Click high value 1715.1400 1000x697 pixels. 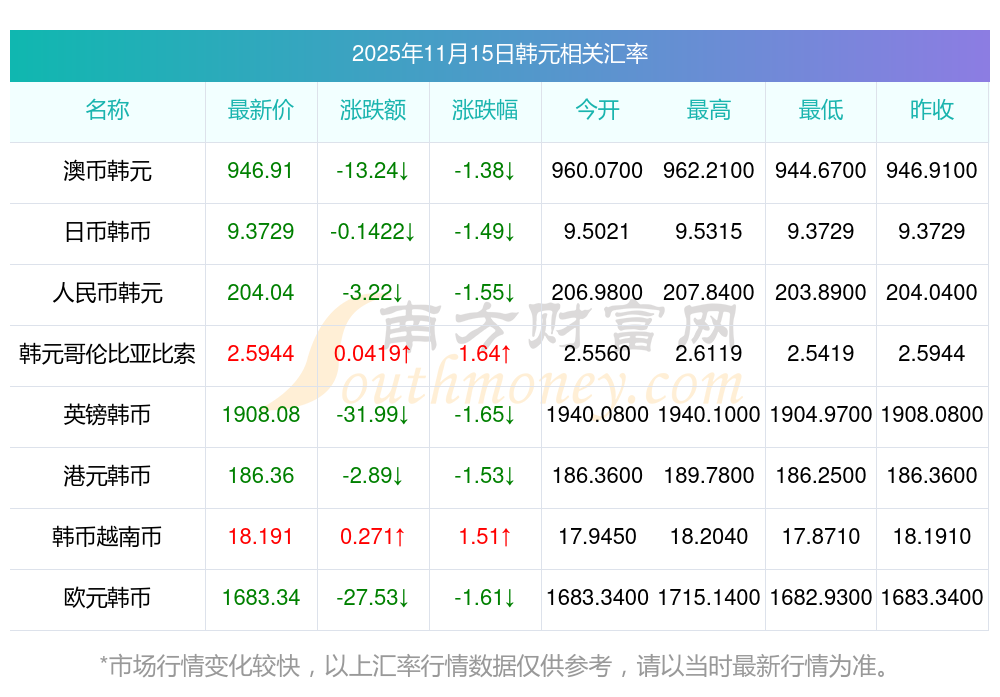tap(709, 598)
